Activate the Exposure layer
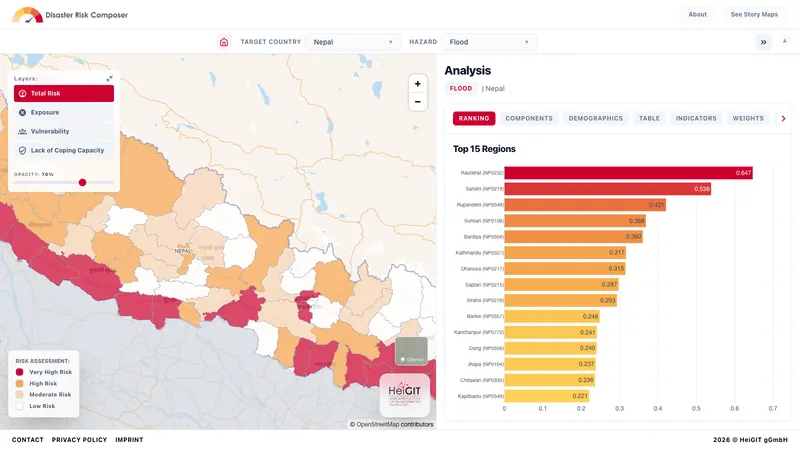The width and height of the screenshot is (800, 450). pos(64,112)
